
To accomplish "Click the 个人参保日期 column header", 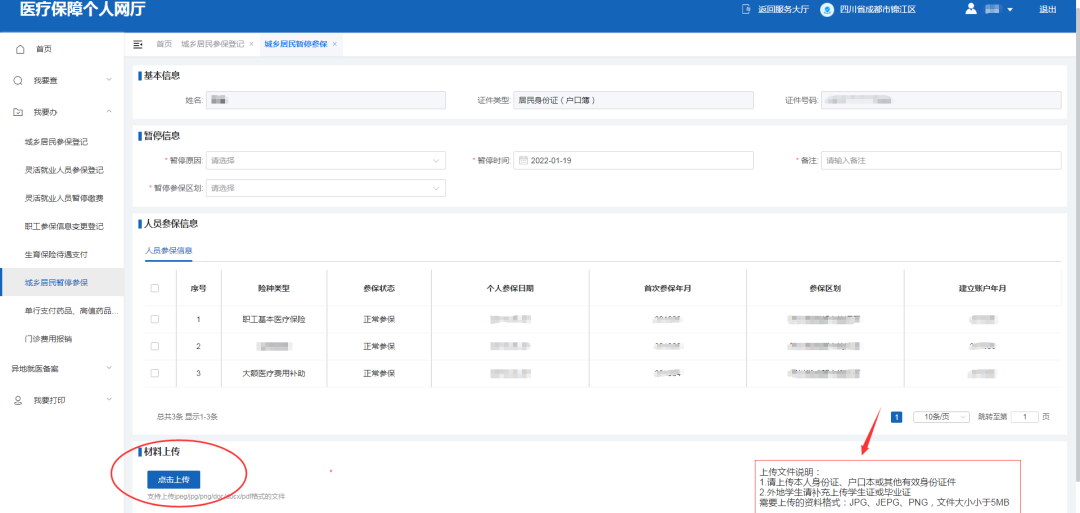I will tap(510, 288).
